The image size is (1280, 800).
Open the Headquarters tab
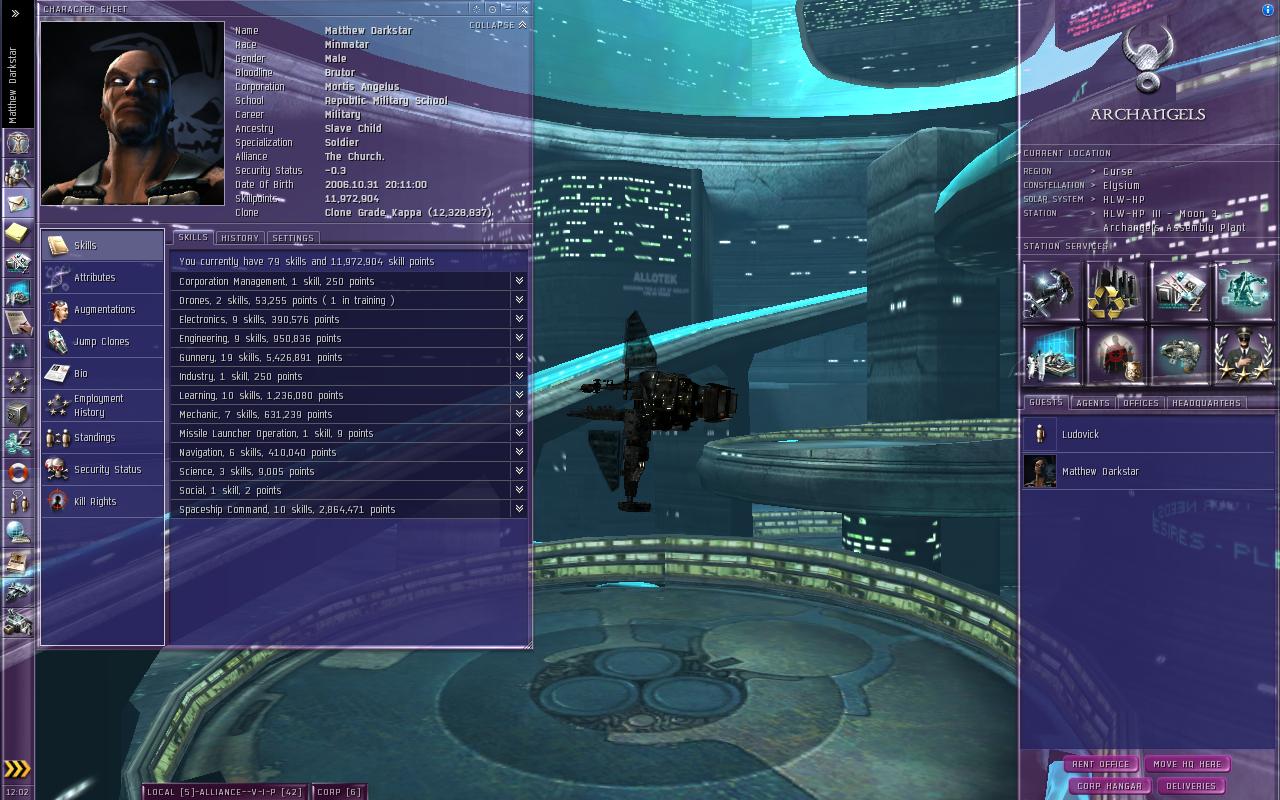1206,403
